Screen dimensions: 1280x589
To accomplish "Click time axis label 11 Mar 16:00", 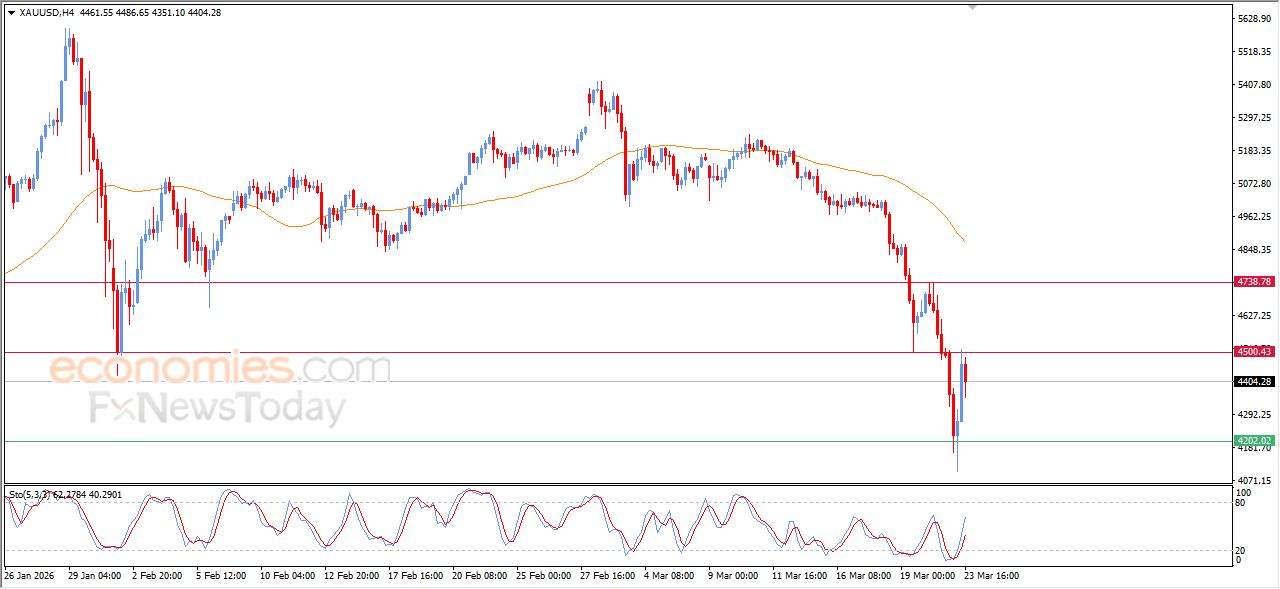I will [800, 576].
